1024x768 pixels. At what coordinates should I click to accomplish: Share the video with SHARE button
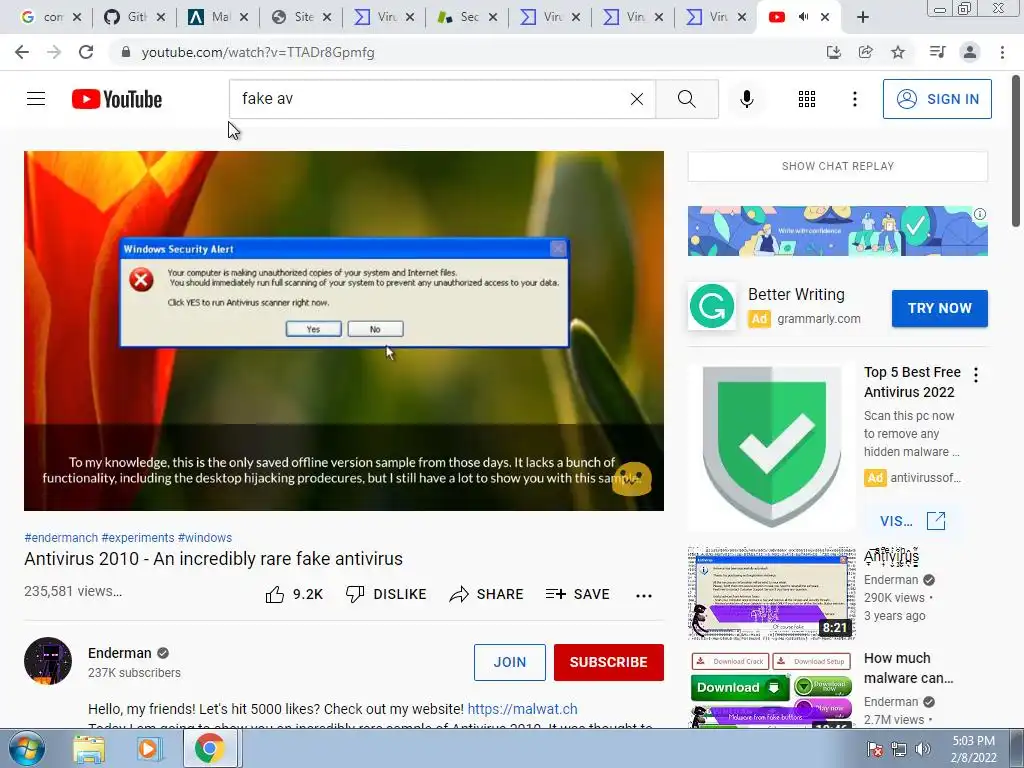487,594
